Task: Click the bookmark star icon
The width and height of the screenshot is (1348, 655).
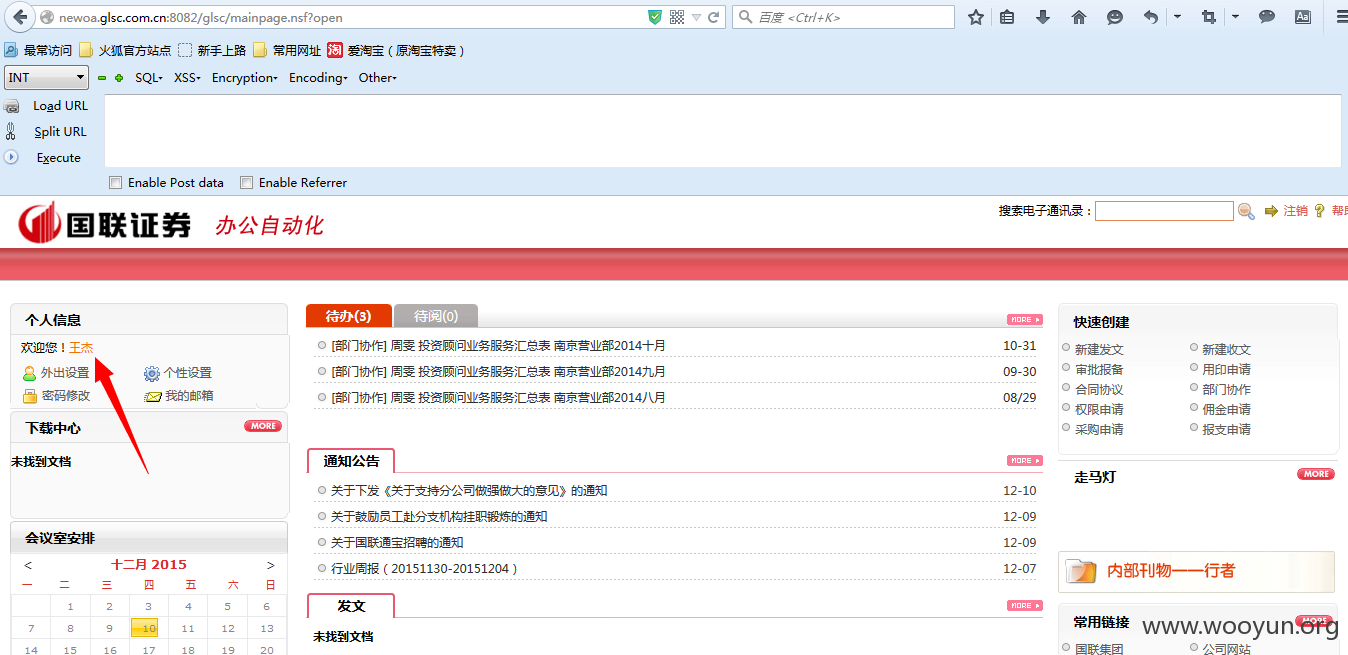Action: (976, 17)
